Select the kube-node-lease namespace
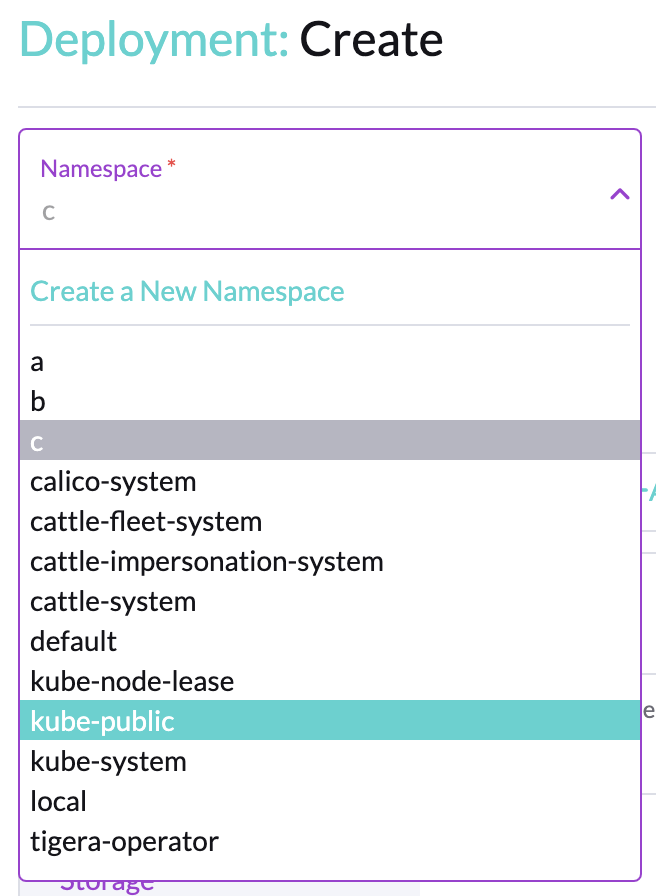Screen dimensions: 656x896 (x=132, y=681)
